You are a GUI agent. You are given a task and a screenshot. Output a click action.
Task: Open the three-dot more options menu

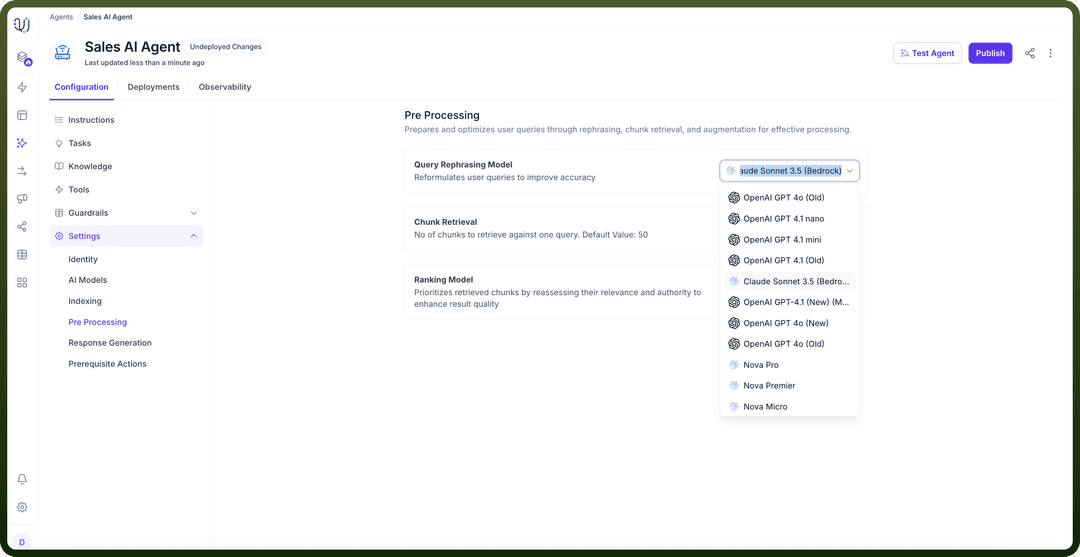point(1050,53)
